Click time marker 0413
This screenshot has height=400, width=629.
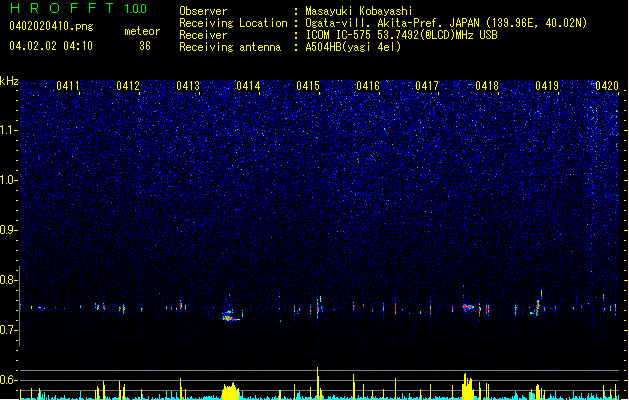[x=188, y=86]
